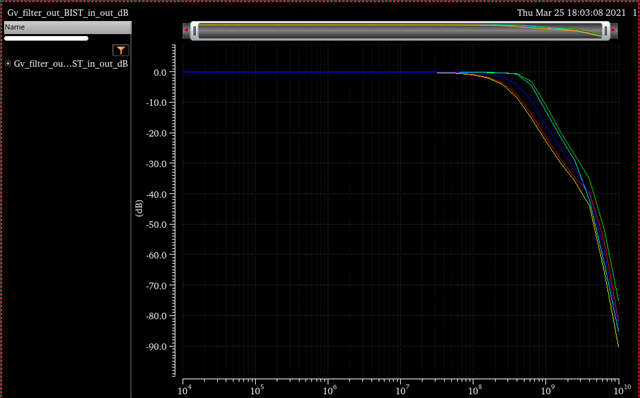Viewport: 640px width, 398px height.
Task: Click the 10^10 label on frequency axis
Action: coord(622,390)
